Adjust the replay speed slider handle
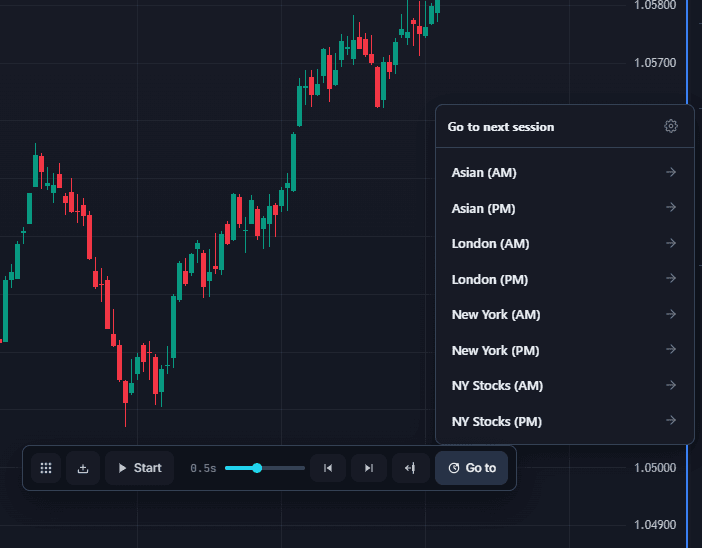The height and width of the screenshot is (548, 702). [x=257, y=468]
